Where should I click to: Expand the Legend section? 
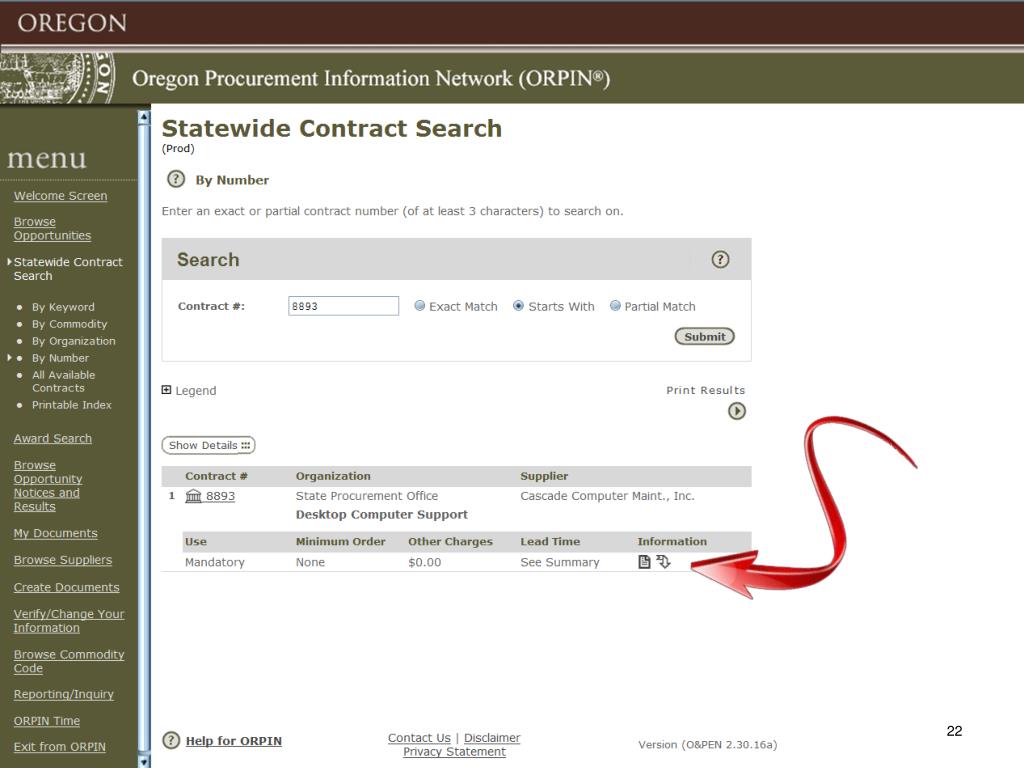pyautogui.click(x=167, y=390)
